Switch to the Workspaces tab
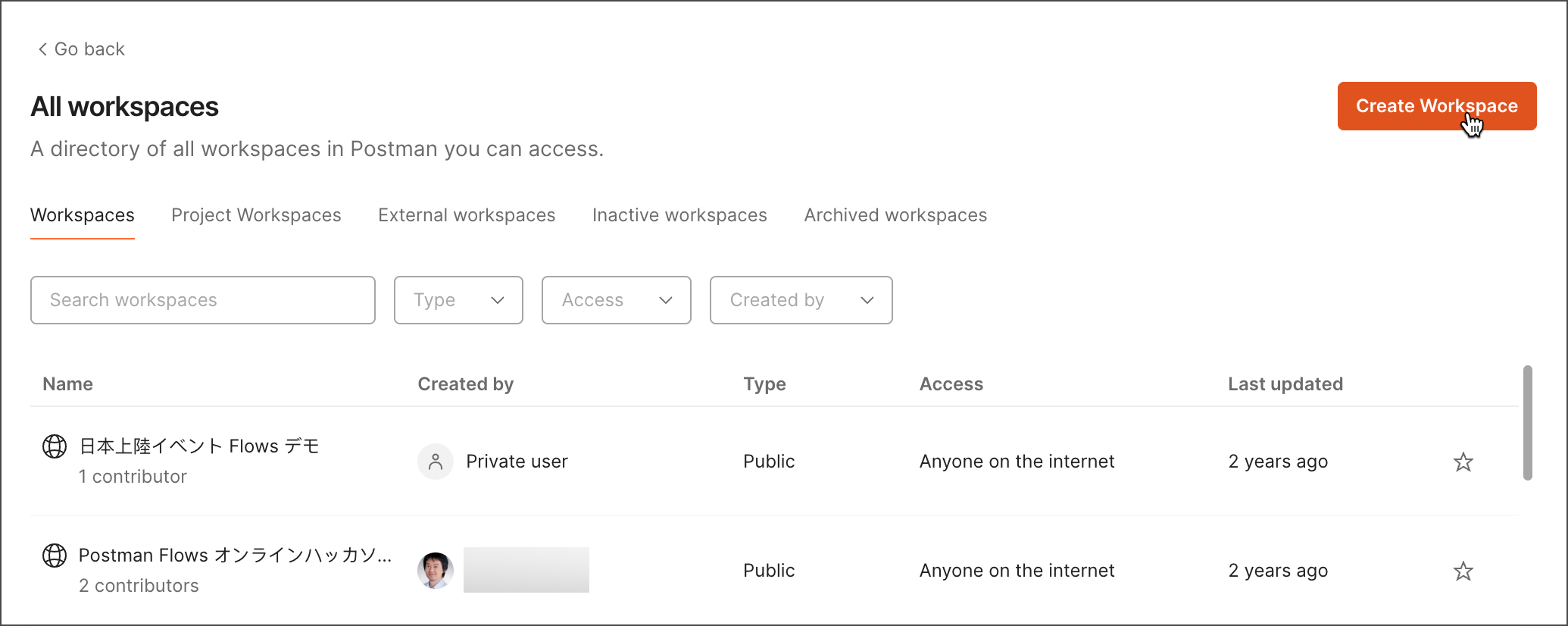 tap(83, 215)
